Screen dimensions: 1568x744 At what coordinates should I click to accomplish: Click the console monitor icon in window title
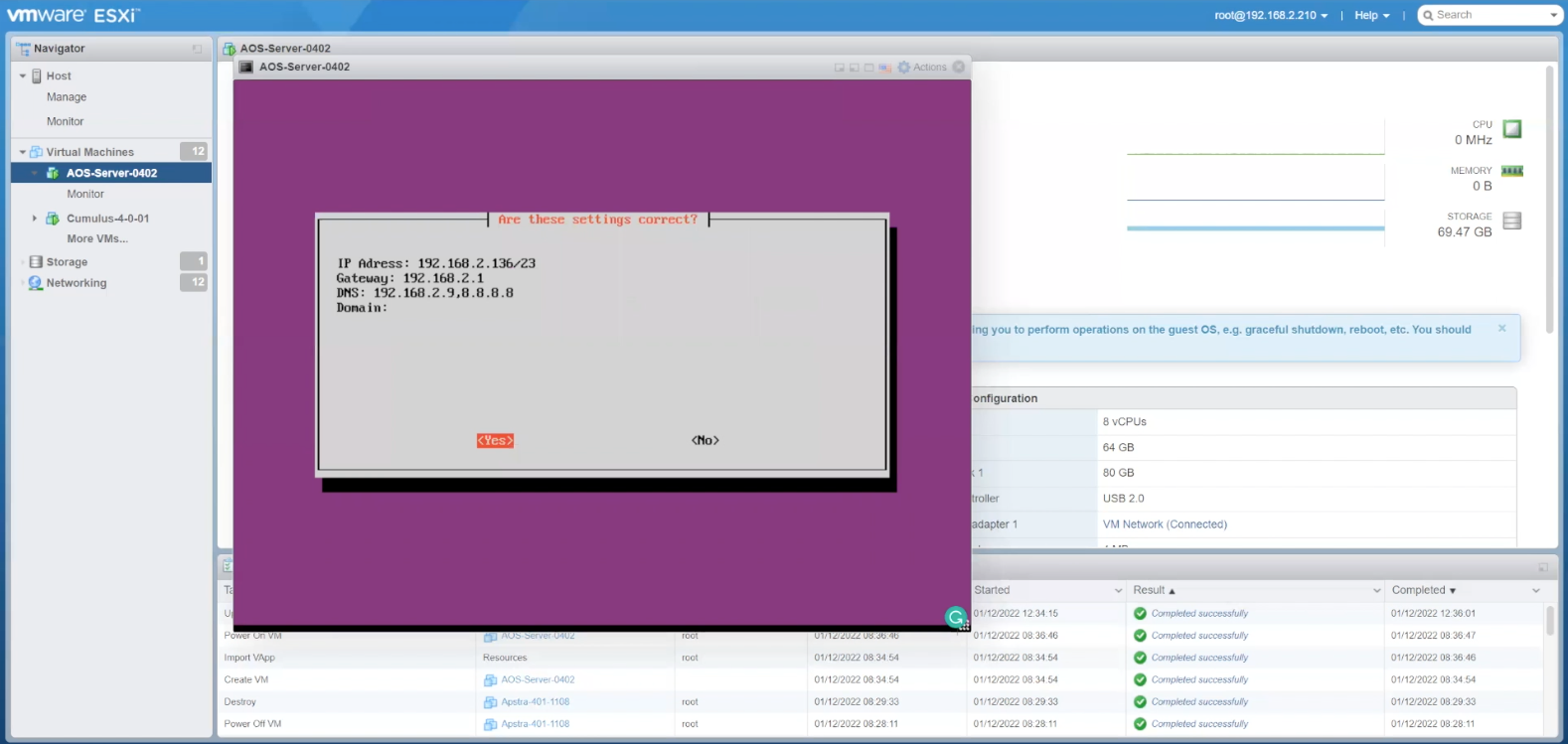coord(246,67)
